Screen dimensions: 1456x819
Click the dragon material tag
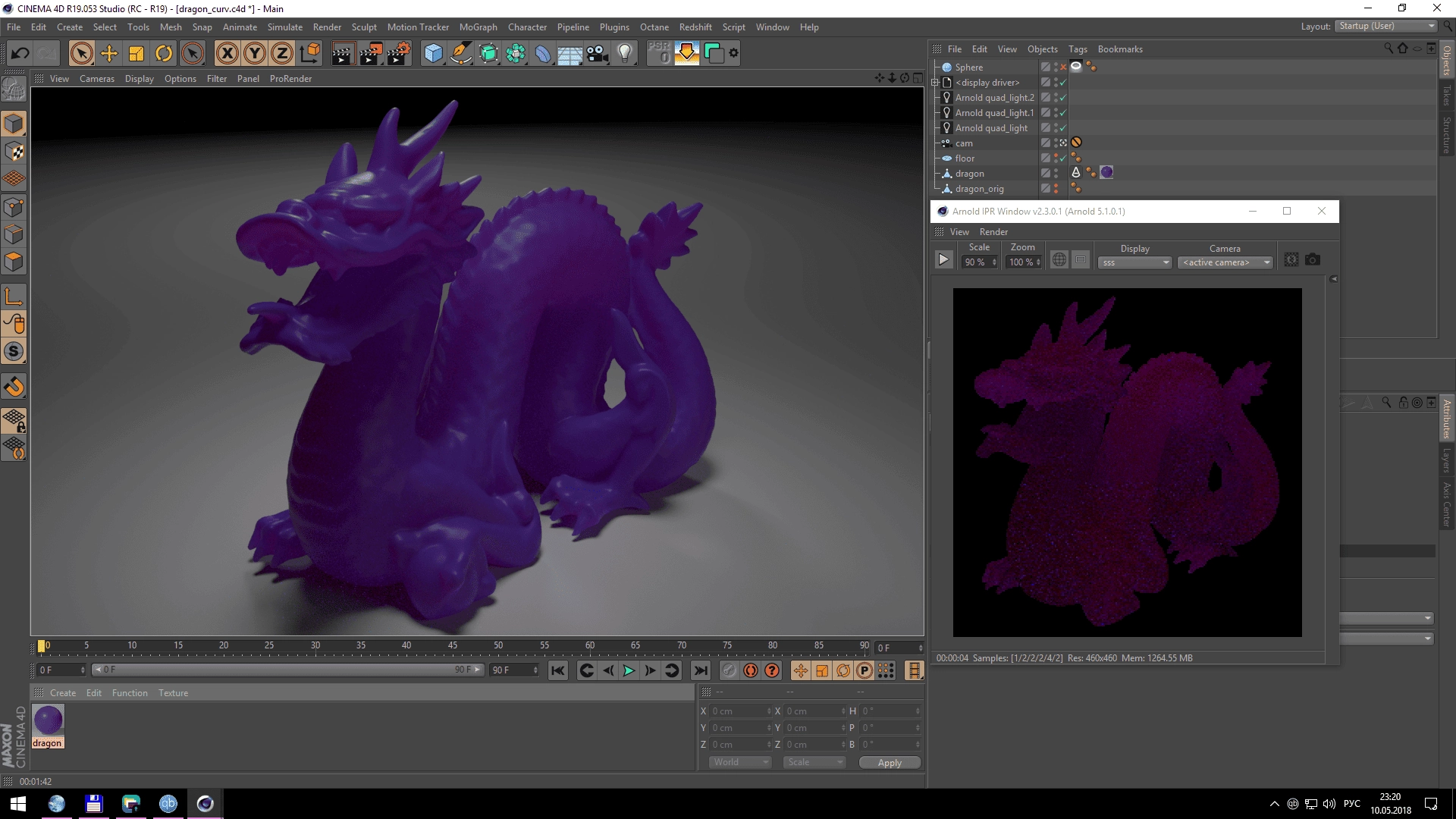tap(1106, 173)
